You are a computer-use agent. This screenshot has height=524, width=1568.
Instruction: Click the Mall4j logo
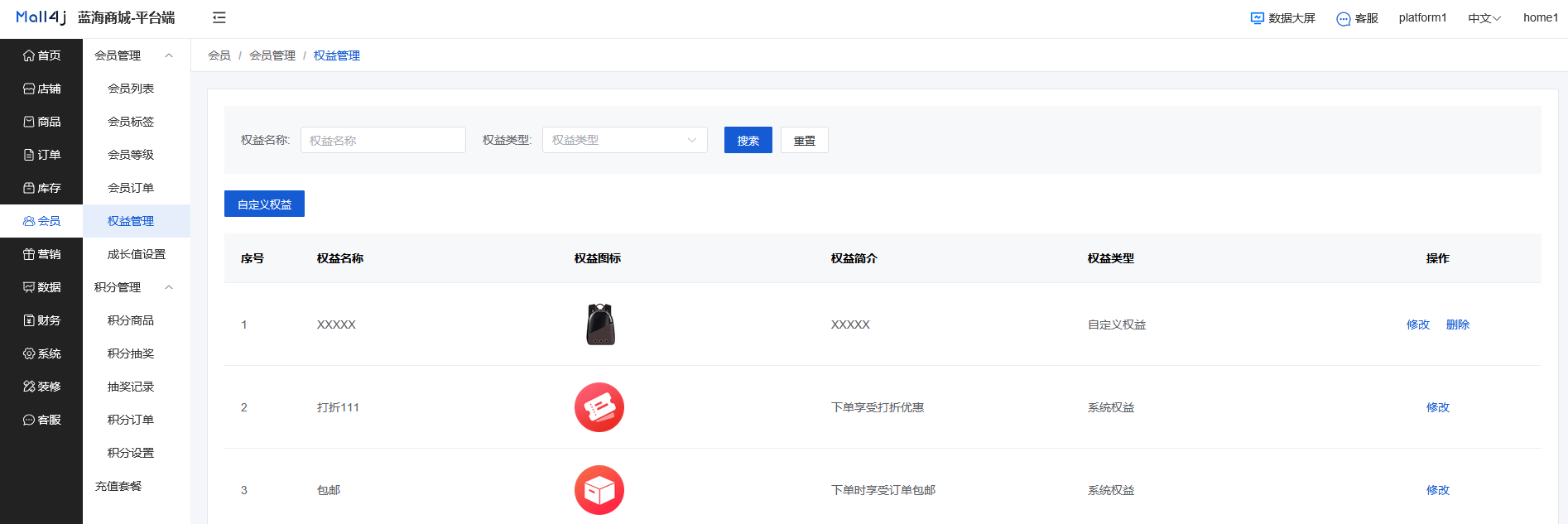coord(41,17)
